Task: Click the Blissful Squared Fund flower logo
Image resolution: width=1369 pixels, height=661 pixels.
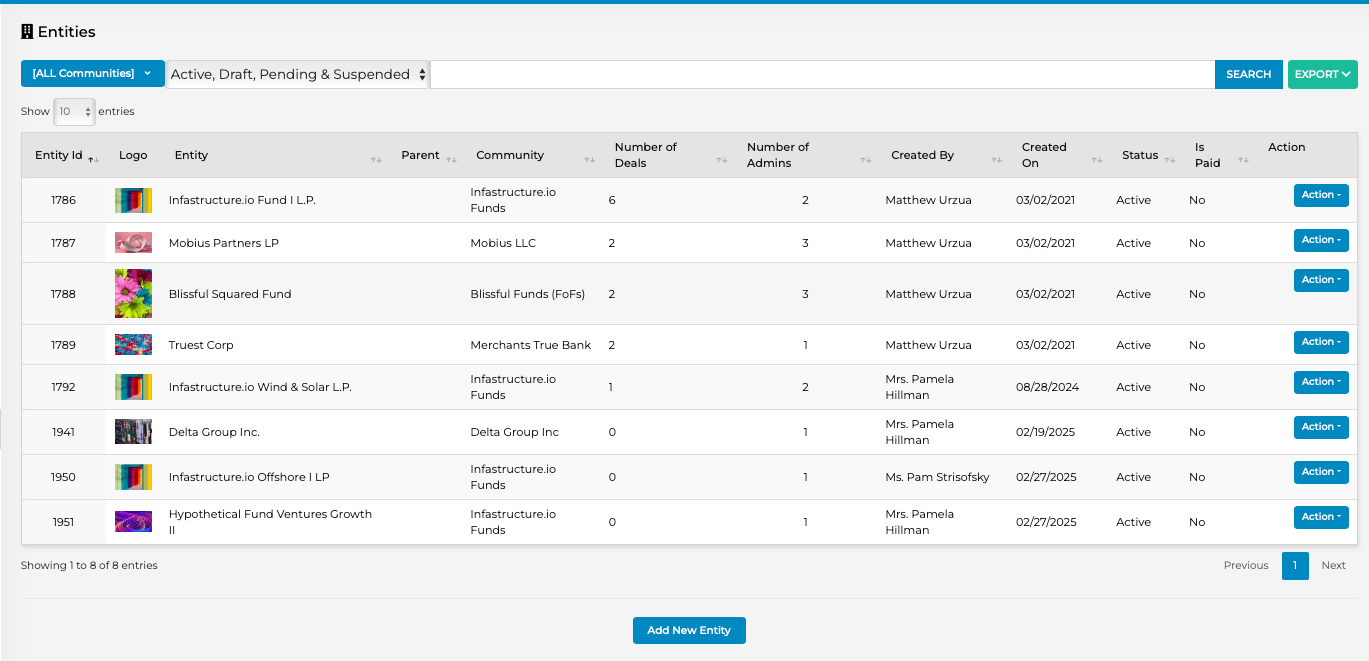Action: (133, 294)
